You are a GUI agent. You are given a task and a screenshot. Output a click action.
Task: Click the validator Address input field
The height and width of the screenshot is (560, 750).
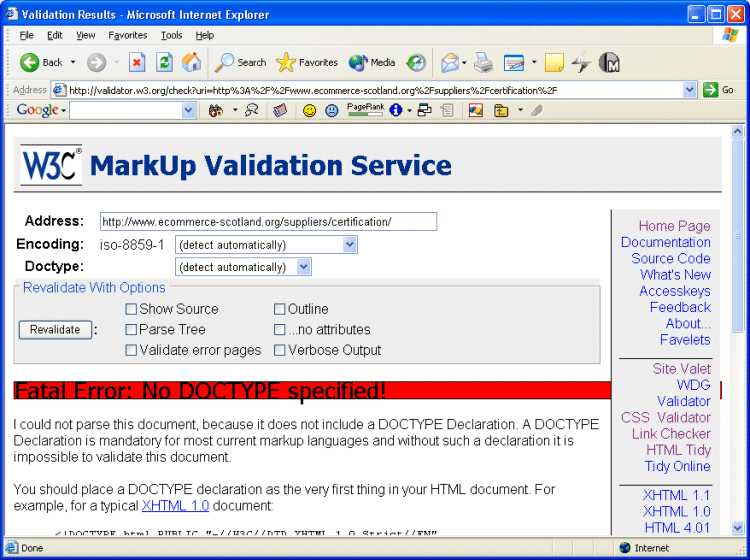(x=268, y=222)
